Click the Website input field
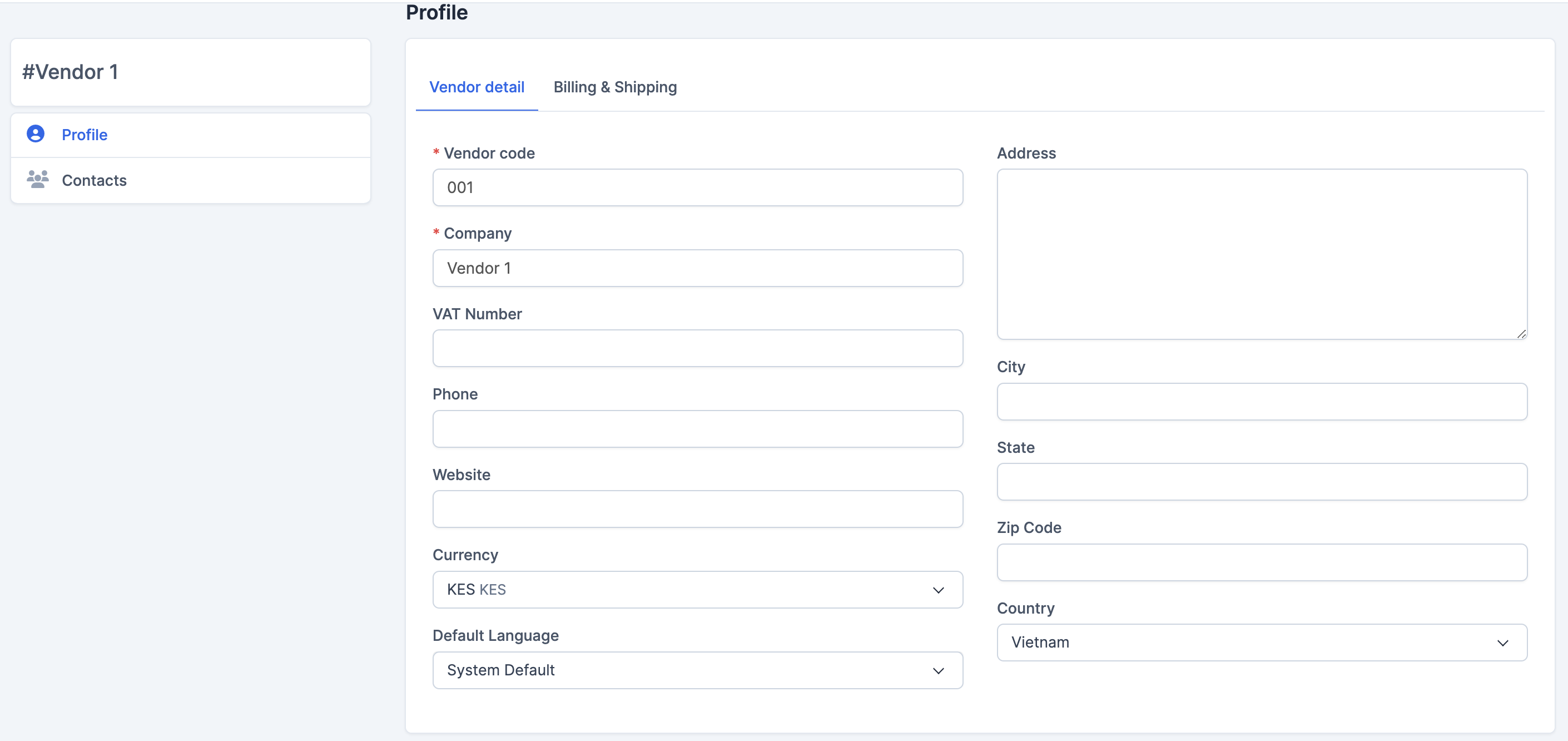Image resolution: width=1568 pixels, height=741 pixels. (x=697, y=509)
